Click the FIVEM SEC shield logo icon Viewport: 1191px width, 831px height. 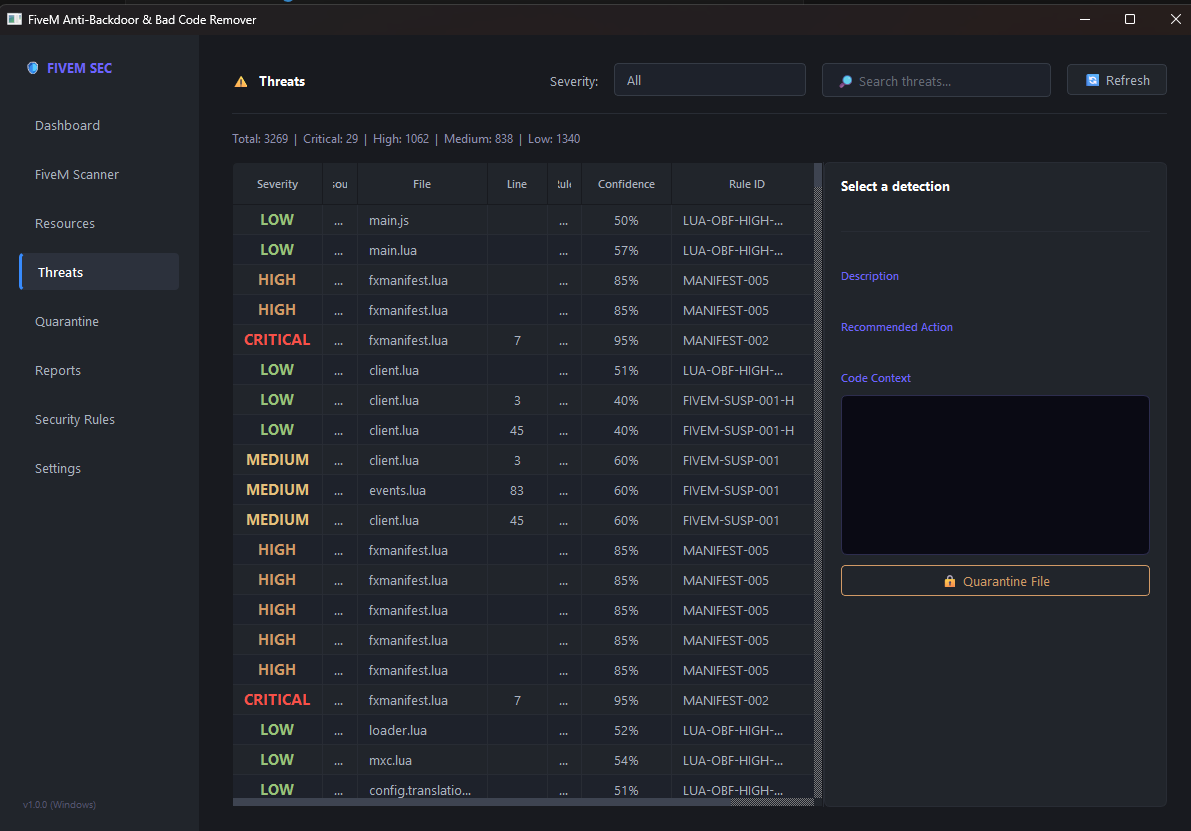pos(33,68)
